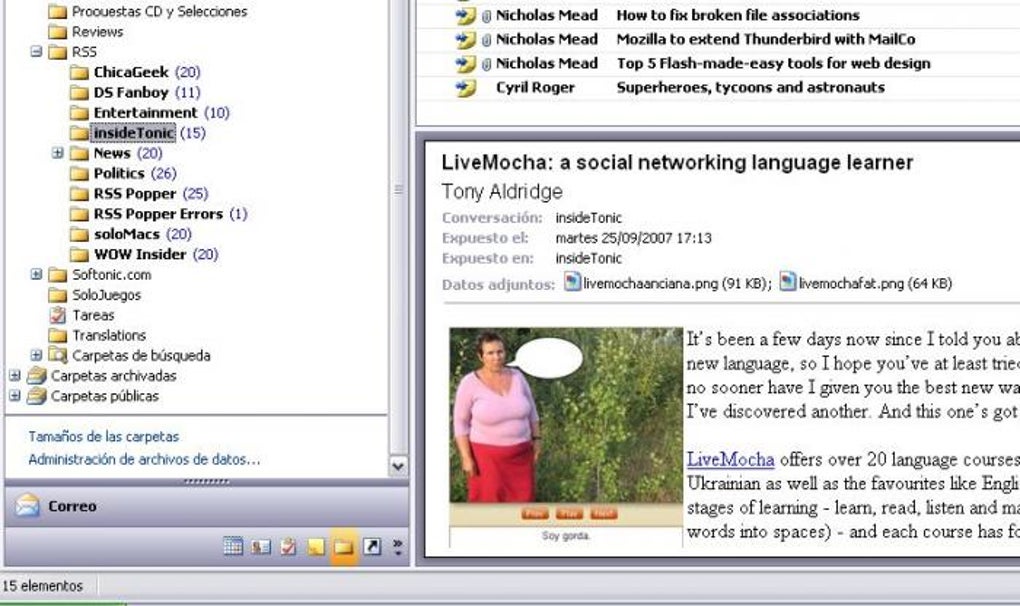Open Administración de archivos de datos link
This screenshot has height=606, width=1020.
tap(144, 459)
